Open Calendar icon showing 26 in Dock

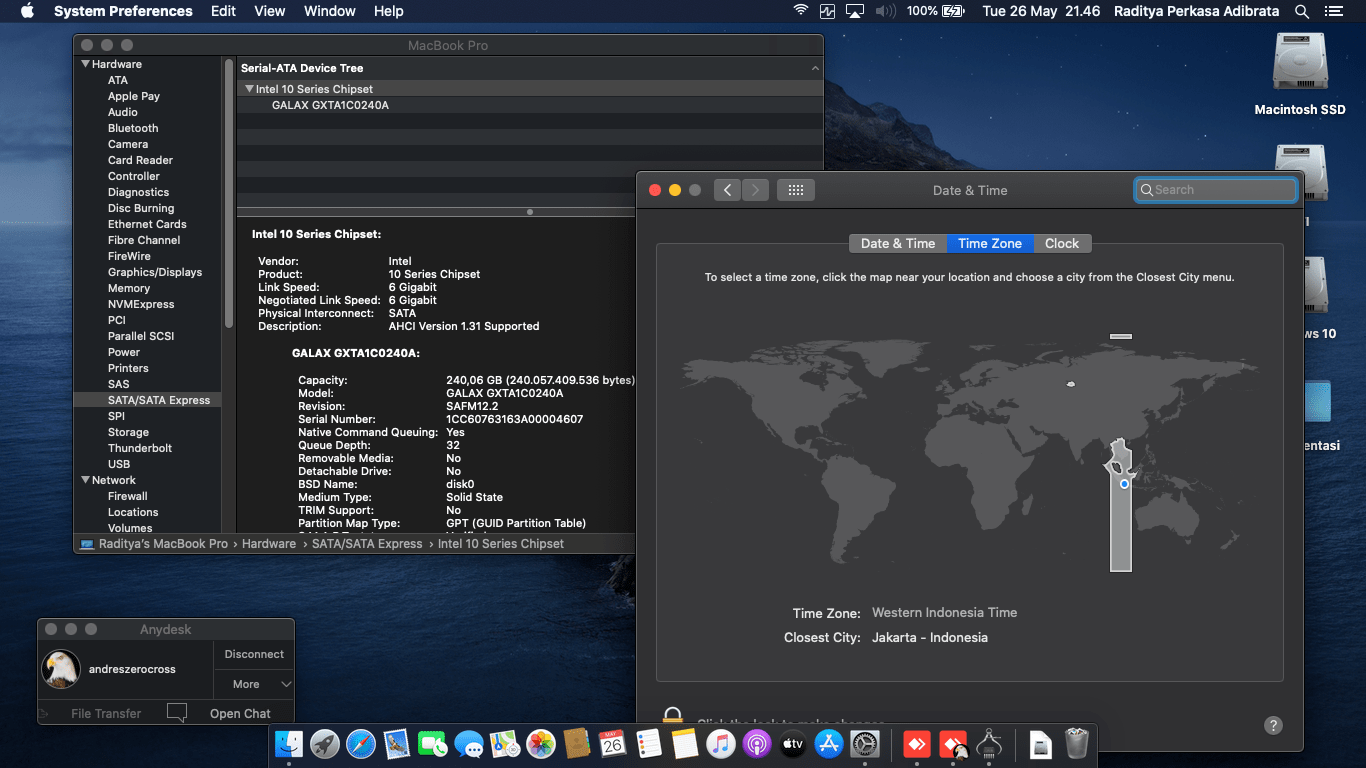click(x=613, y=744)
